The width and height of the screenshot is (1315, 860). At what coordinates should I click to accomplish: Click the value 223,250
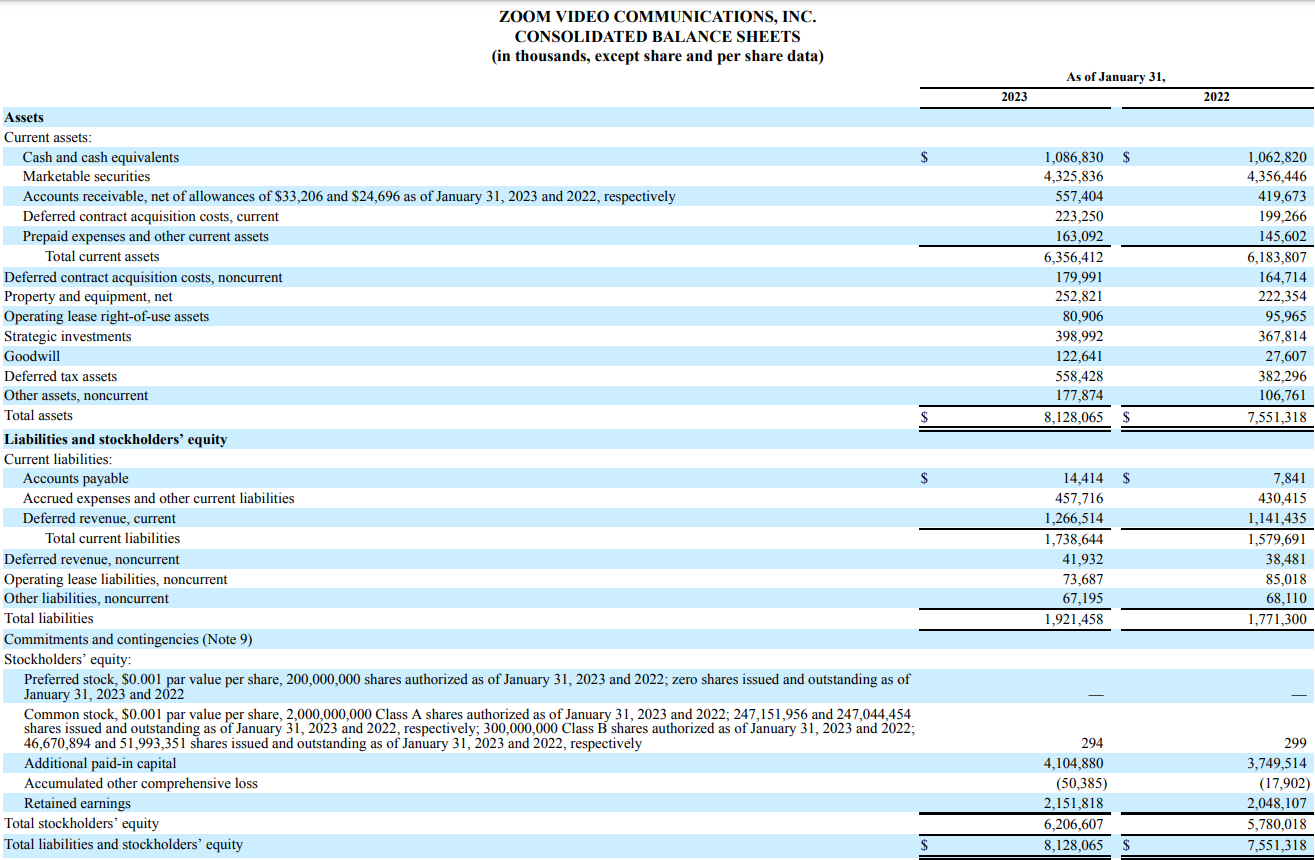[x=1079, y=217]
